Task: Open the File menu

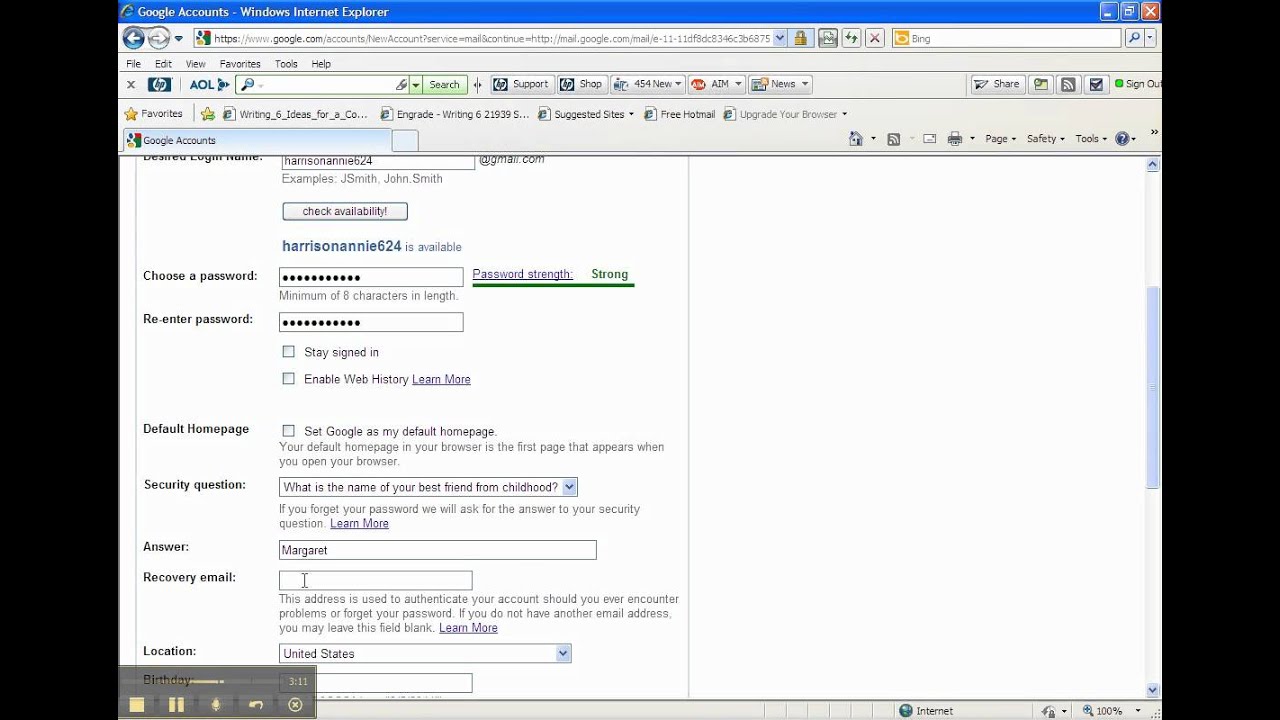Action: (x=133, y=64)
